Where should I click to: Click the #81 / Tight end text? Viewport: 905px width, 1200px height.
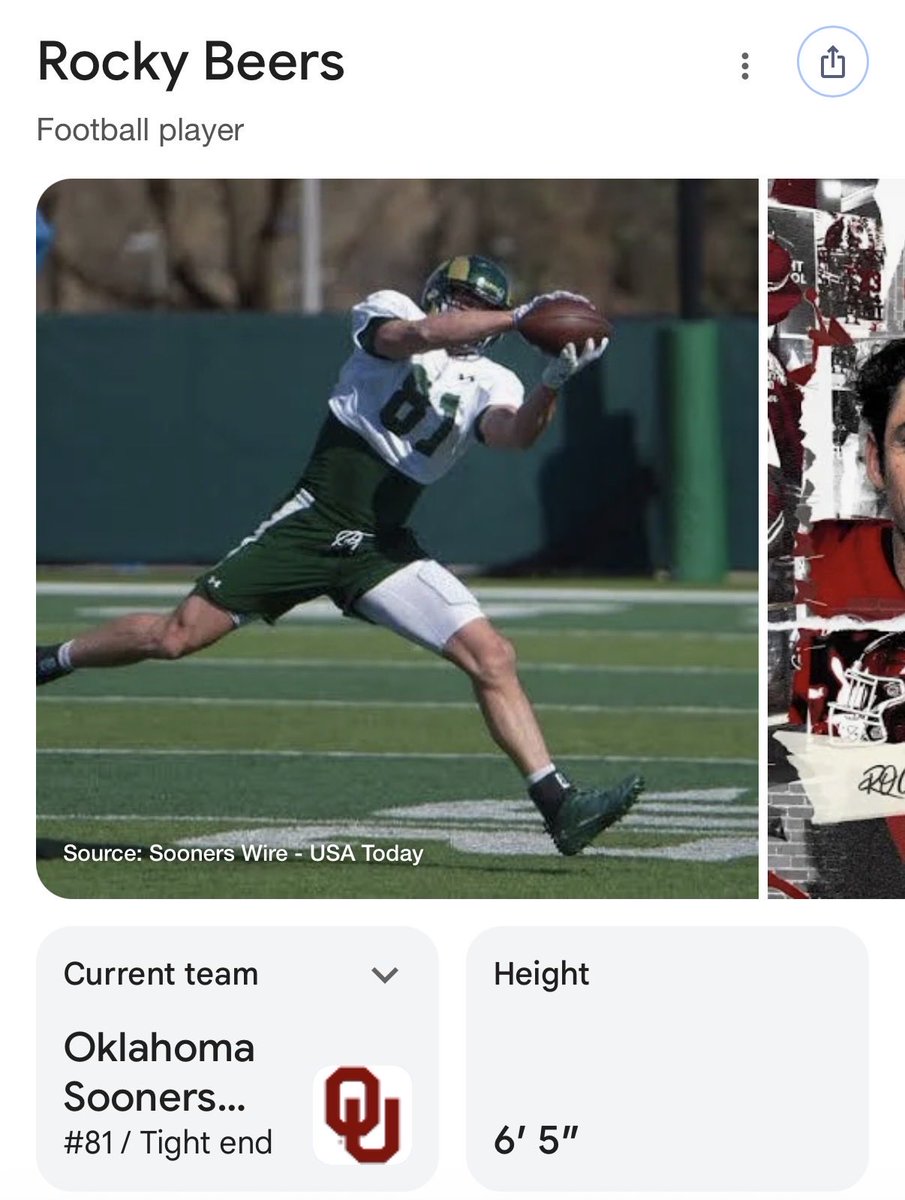click(168, 1142)
